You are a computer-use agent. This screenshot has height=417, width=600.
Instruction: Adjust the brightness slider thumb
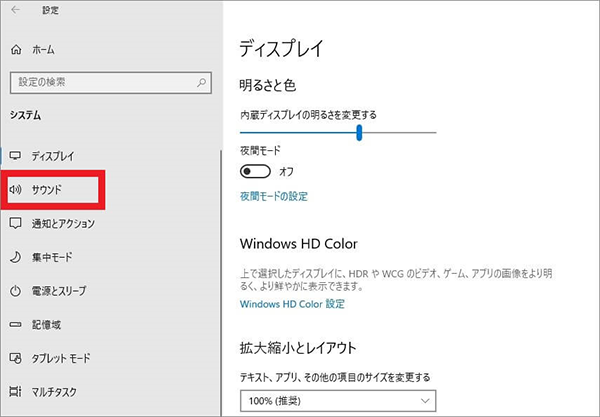click(359, 132)
